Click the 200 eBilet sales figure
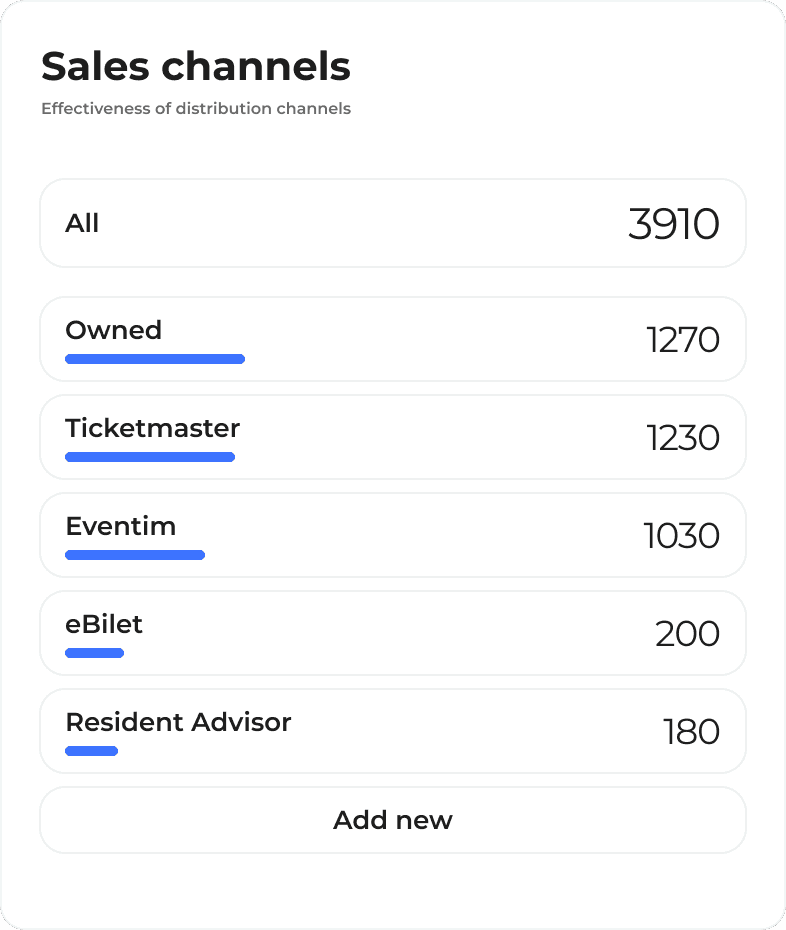This screenshot has width=786, height=930. [x=688, y=633]
